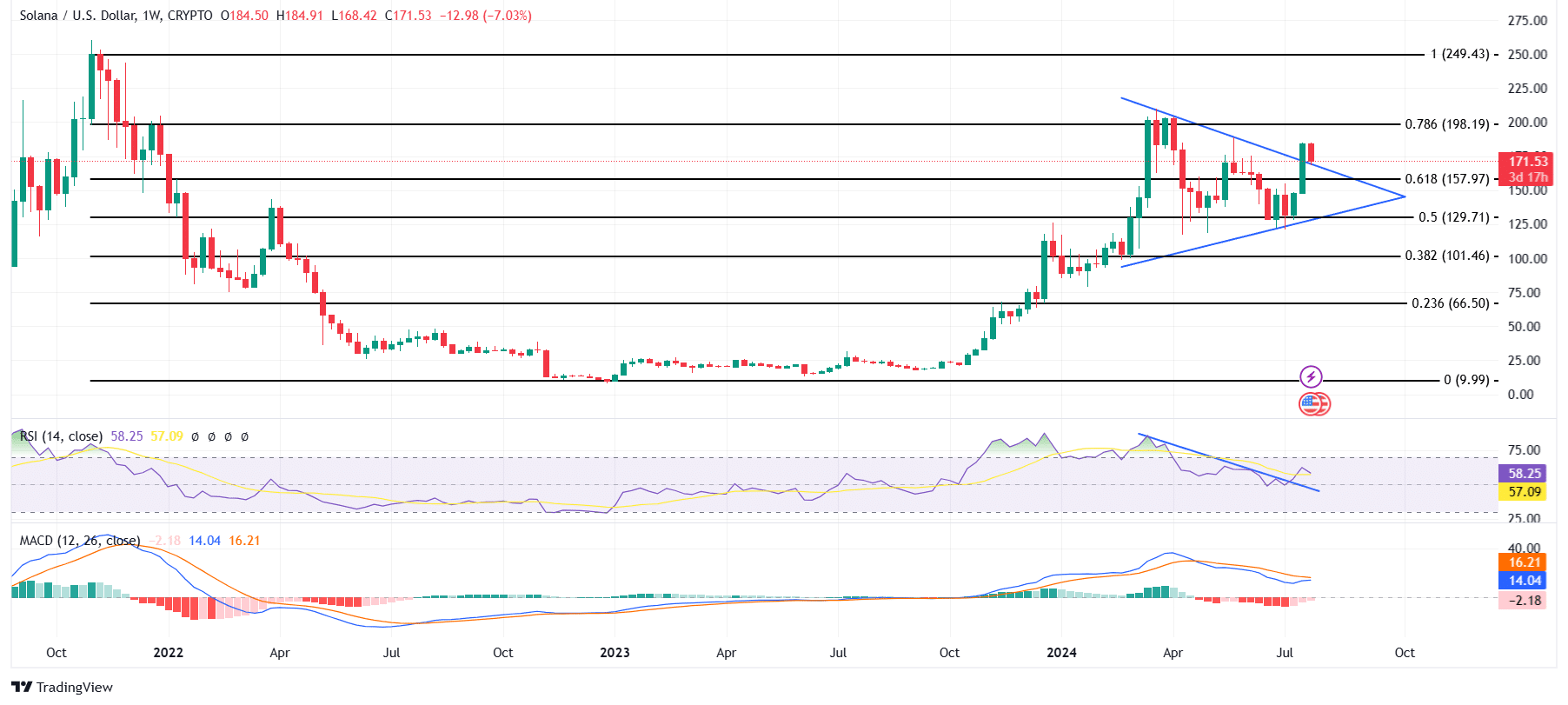The height and width of the screenshot is (705, 1568).
Task: Click the 2023 year label on time axis
Action: point(615,653)
